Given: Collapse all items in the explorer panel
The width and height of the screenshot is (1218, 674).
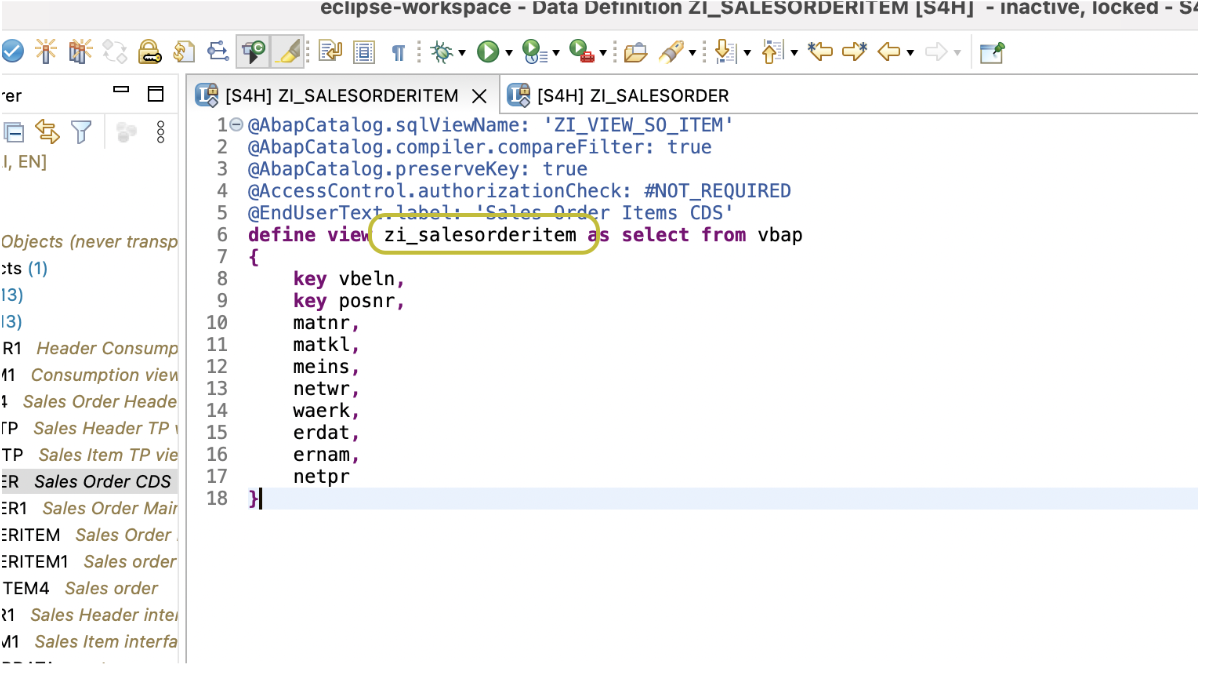Looking at the screenshot, I should 14,131.
